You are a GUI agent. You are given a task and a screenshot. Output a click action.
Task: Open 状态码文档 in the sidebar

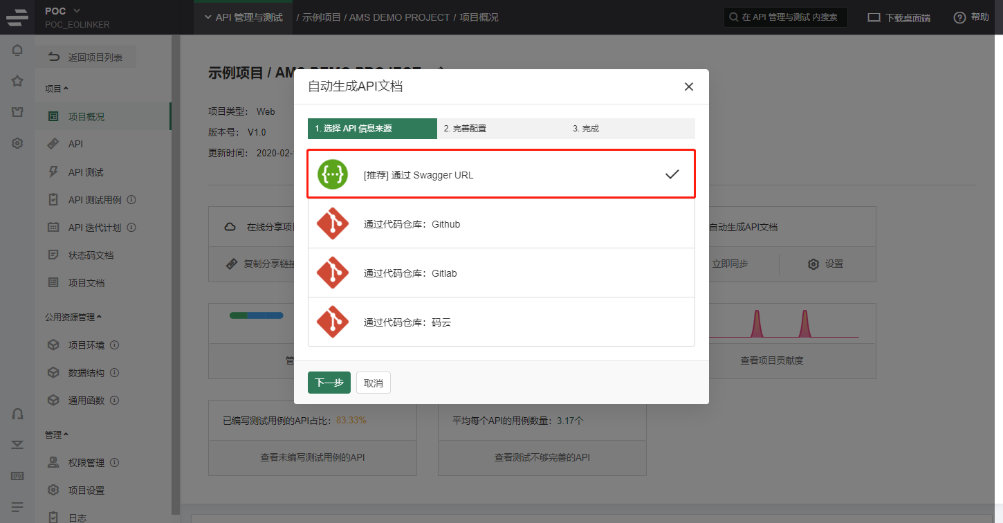click(x=103, y=255)
